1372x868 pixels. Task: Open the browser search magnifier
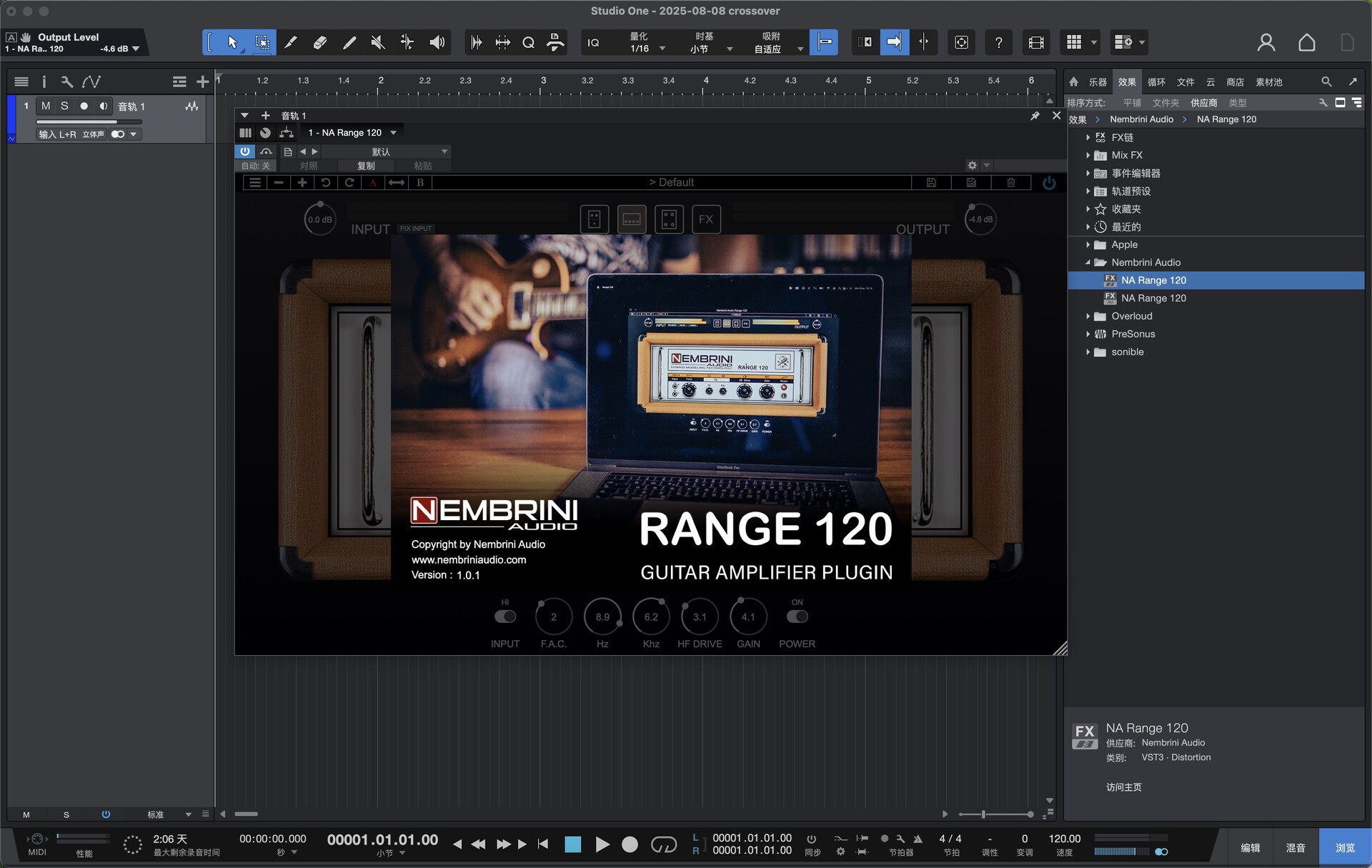pos(1326,81)
